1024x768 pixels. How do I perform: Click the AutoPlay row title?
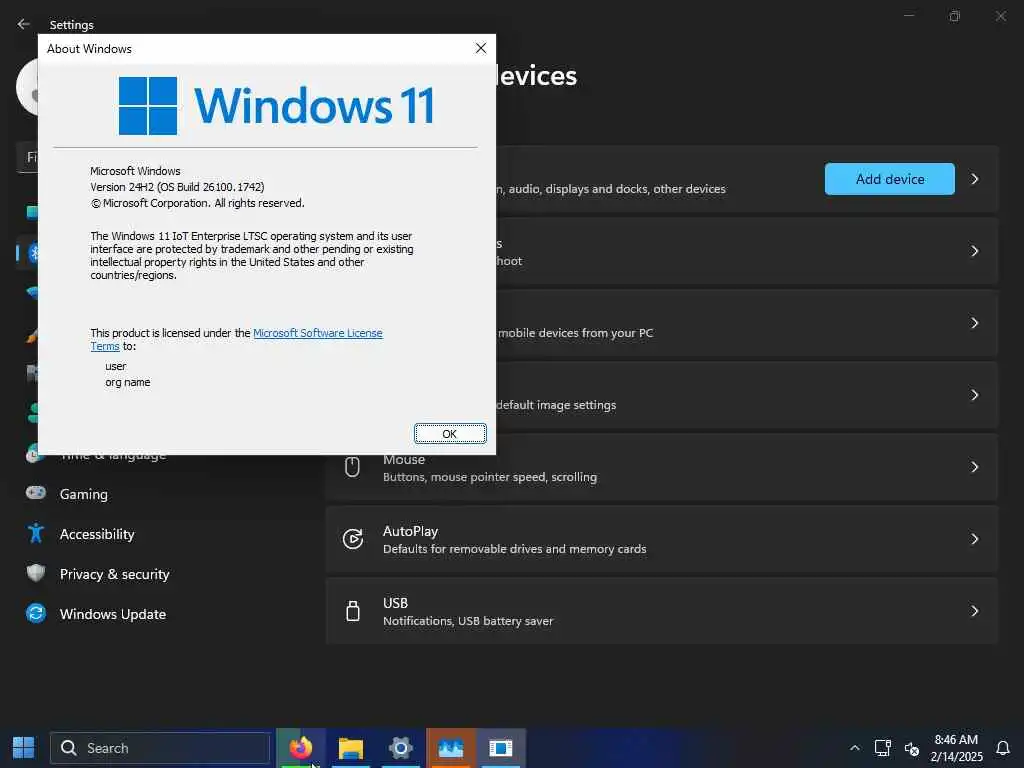[410, 531]
